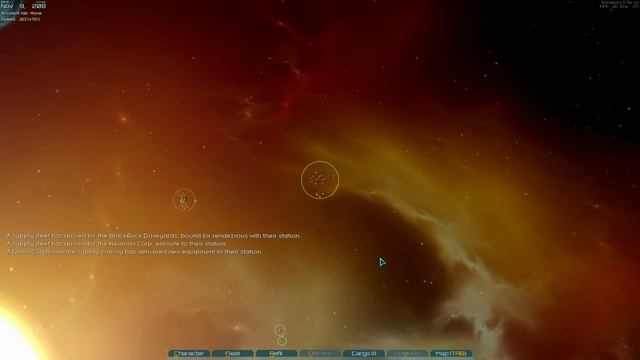640x360 pixels.
Task: Open the Map (TAB) screen
Action: 451,353
